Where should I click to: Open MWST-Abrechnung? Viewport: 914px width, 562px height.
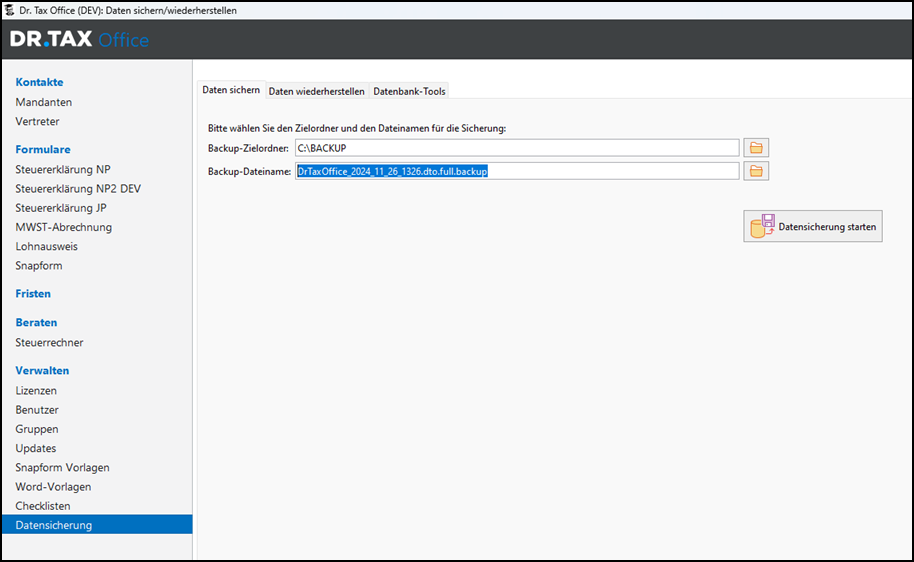(x=64, y=227)
